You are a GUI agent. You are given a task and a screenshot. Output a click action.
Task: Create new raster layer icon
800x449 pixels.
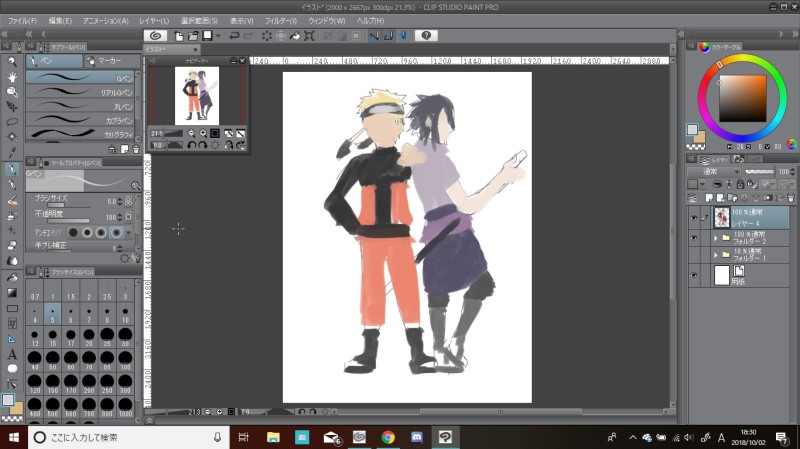(x=709, y=197)
